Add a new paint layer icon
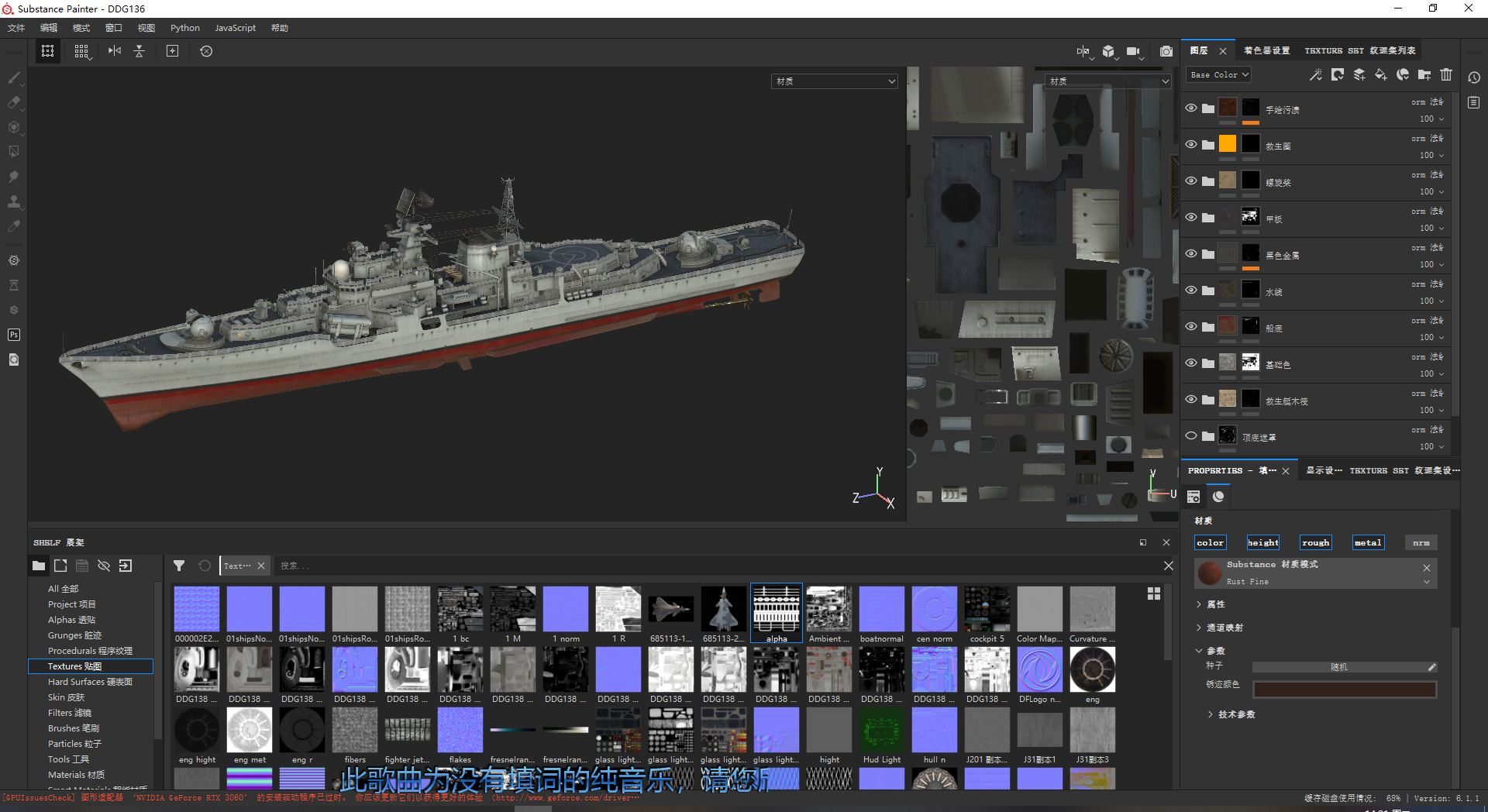The width and height of the screenshot is (1488, 812). pyautogui.click(x=1359, y=74)
